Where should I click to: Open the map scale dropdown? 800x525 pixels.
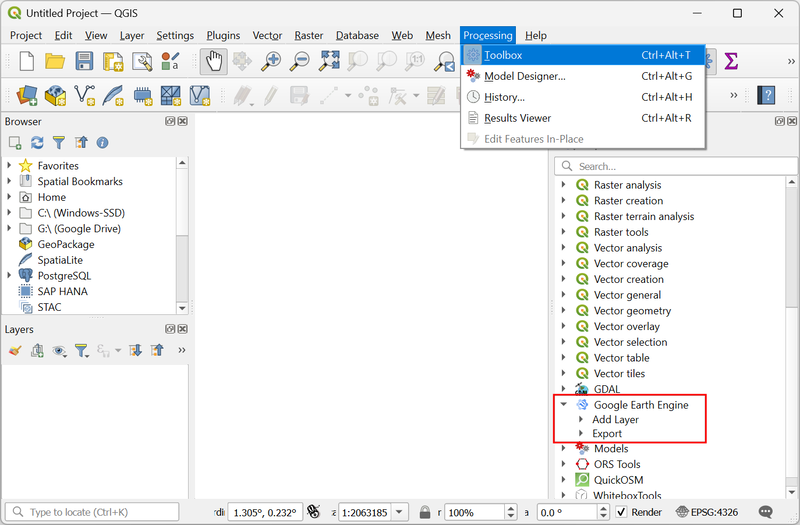tap(399, 512)
